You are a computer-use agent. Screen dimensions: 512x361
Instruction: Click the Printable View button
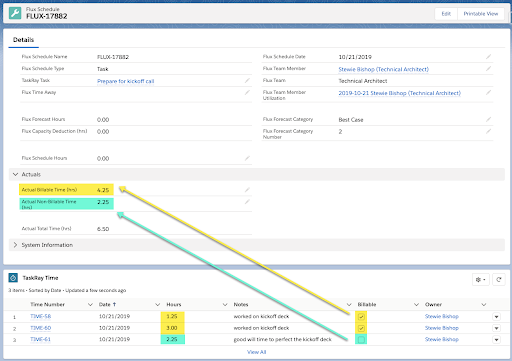pyautogui.click(x=481, y=14)
